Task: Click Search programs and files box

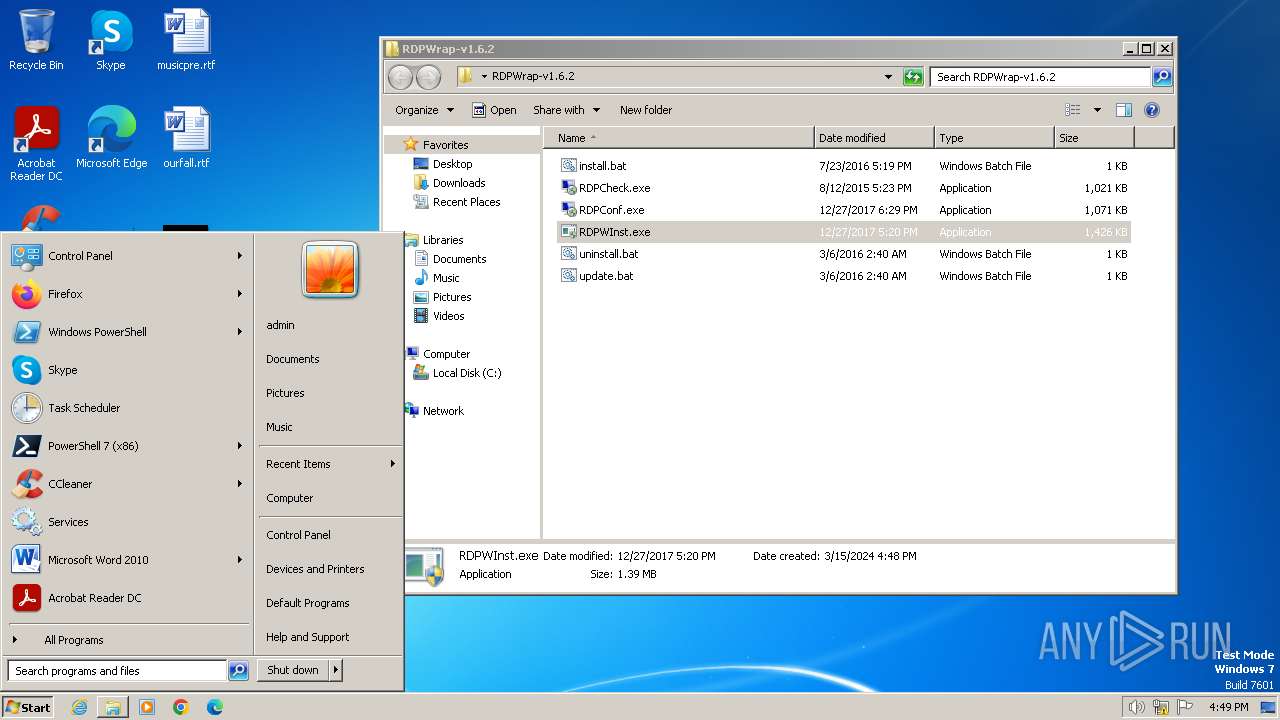Action: [x=117, y=671]
